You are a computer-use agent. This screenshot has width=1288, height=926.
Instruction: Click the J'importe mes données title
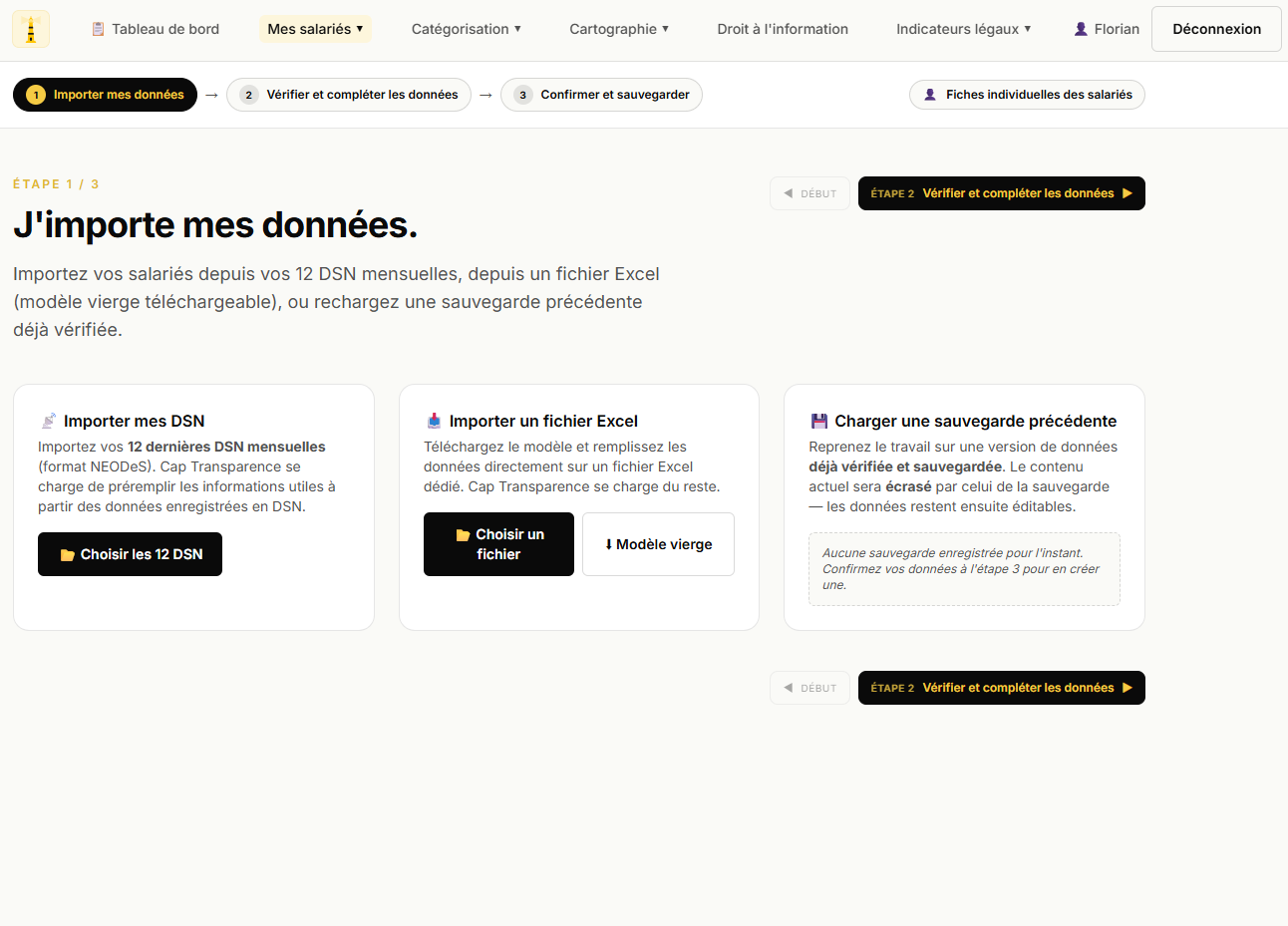click(215, 225)
